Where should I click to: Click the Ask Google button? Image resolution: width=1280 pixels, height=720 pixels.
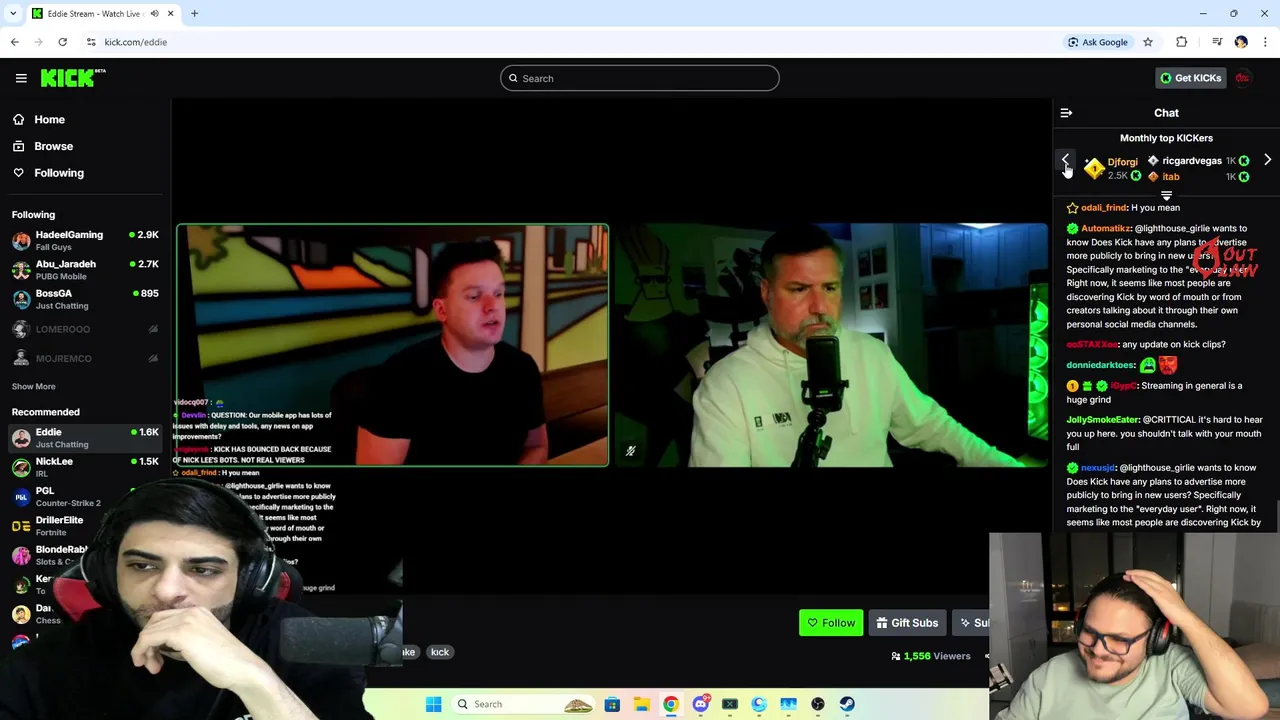pos(1097,42)
